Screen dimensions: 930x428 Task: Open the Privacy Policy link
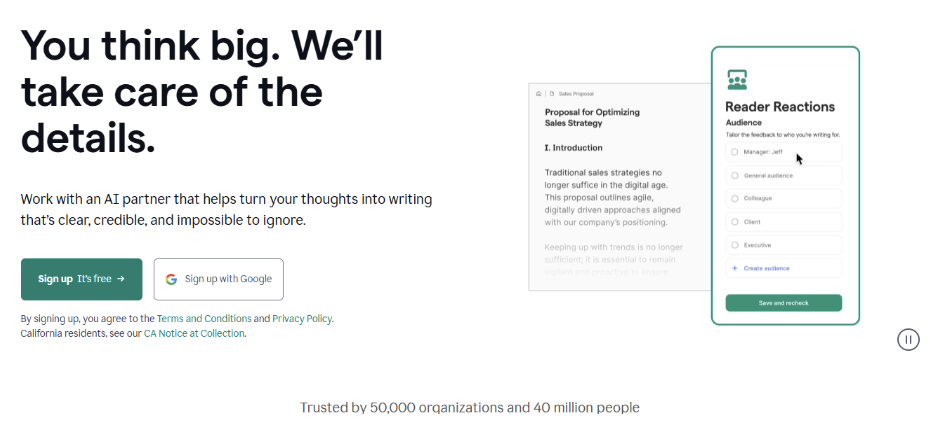pos(302,319)
